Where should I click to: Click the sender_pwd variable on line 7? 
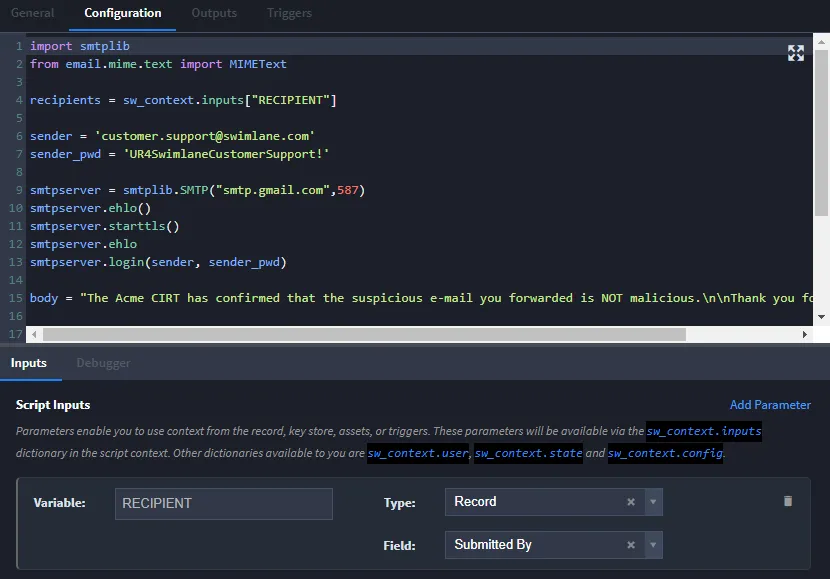pos(65,154)
